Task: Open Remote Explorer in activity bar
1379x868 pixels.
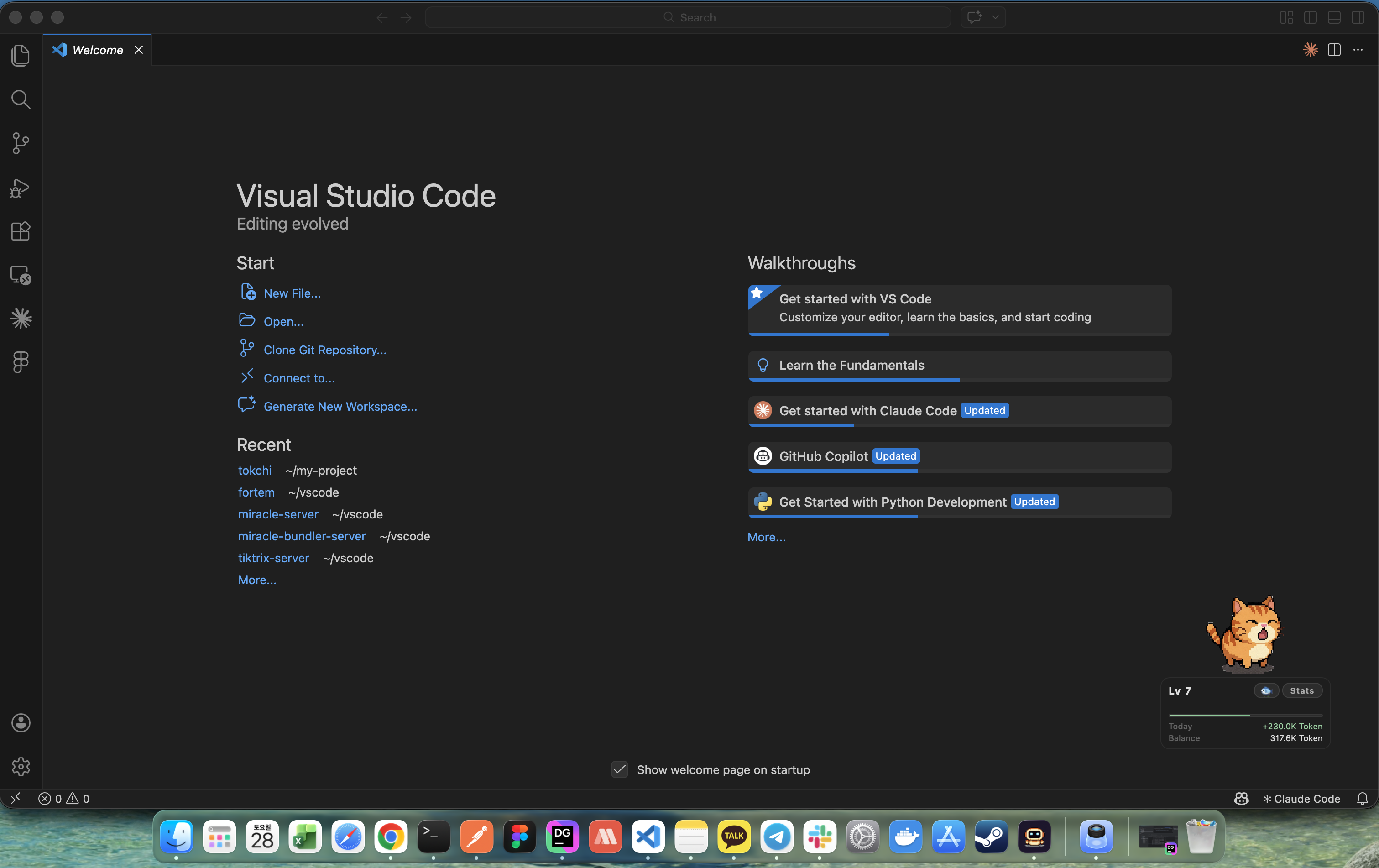Action: coord(21,275)
